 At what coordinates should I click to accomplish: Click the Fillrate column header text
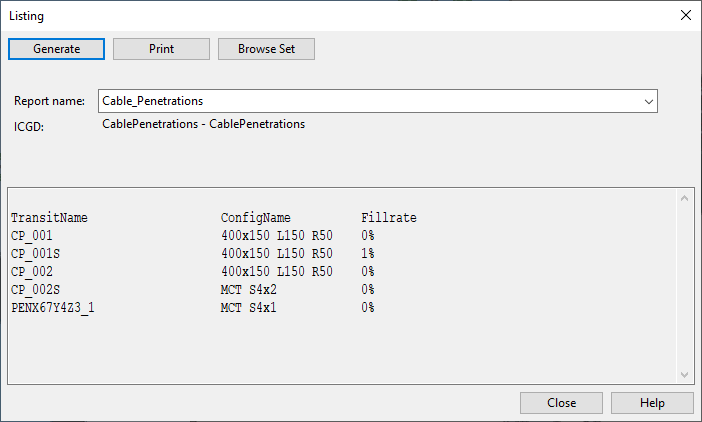pos(389,217)
